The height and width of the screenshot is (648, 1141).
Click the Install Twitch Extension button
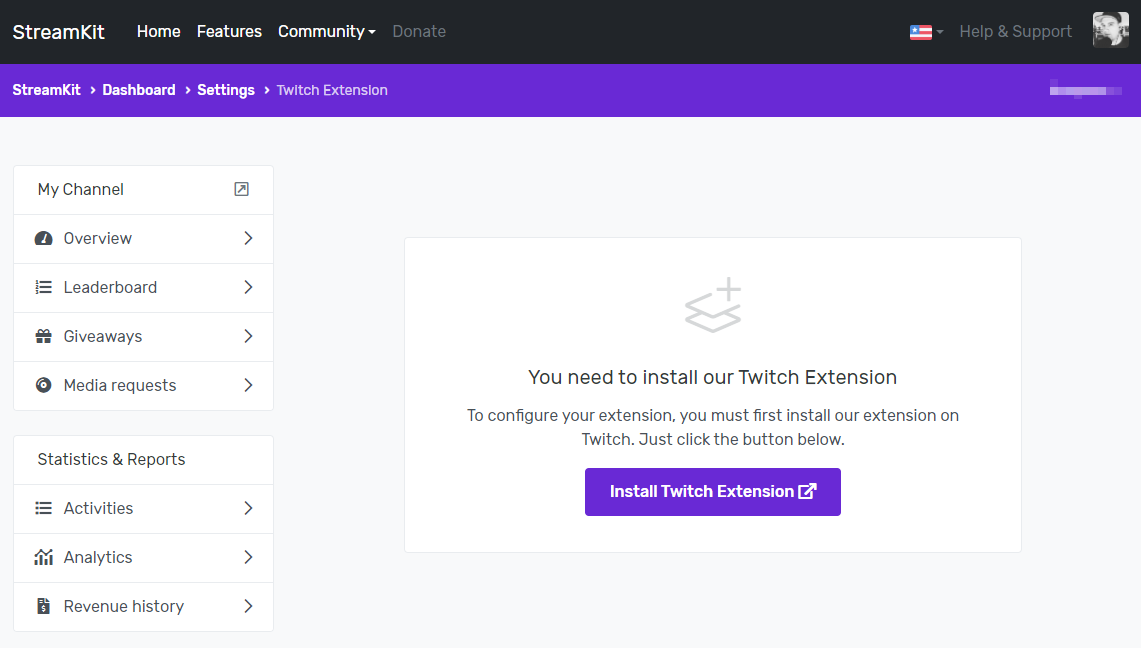[713, 492]
